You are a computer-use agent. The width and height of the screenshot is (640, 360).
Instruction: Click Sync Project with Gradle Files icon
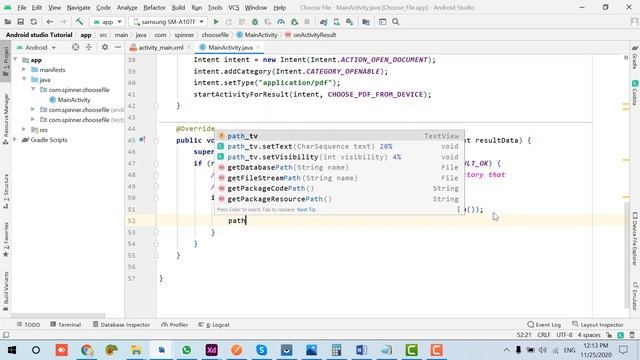click(323, 22)
